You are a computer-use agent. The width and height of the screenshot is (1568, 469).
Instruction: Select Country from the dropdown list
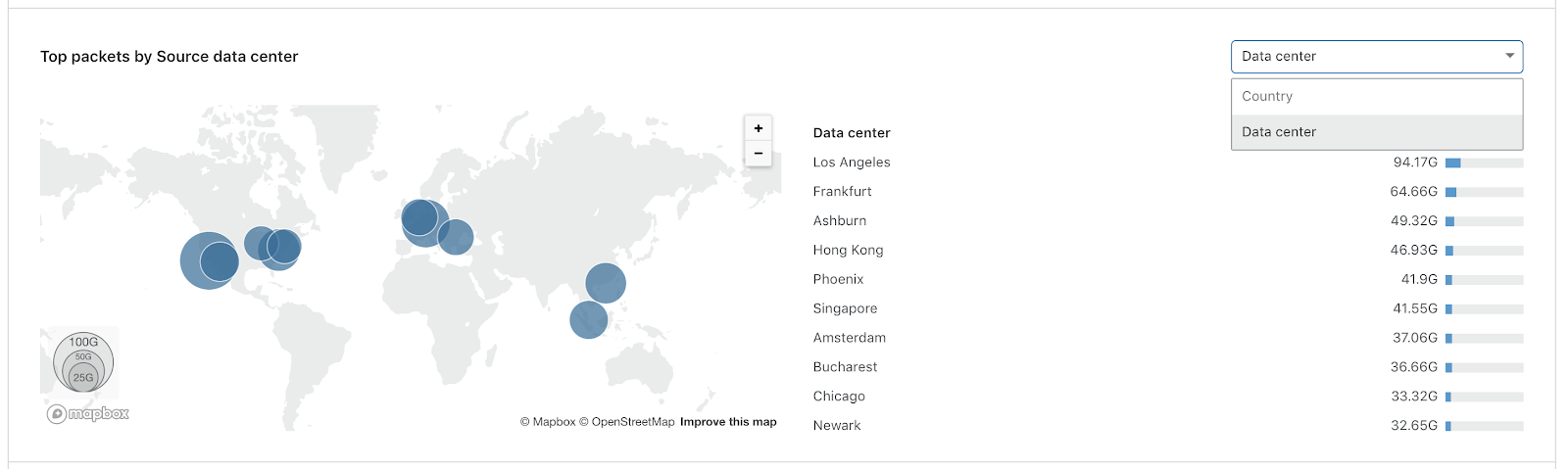[1377, 96]
